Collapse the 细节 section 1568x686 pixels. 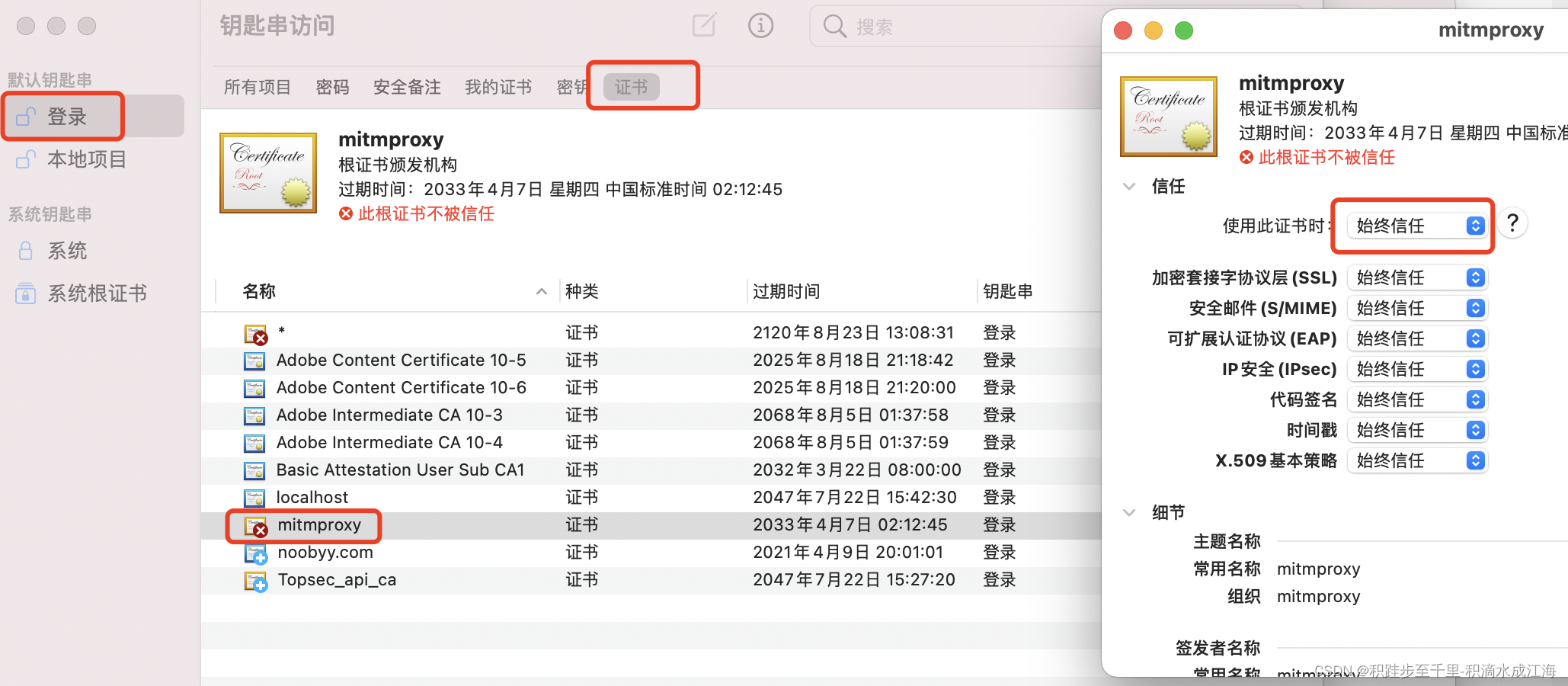point(1128,512)
